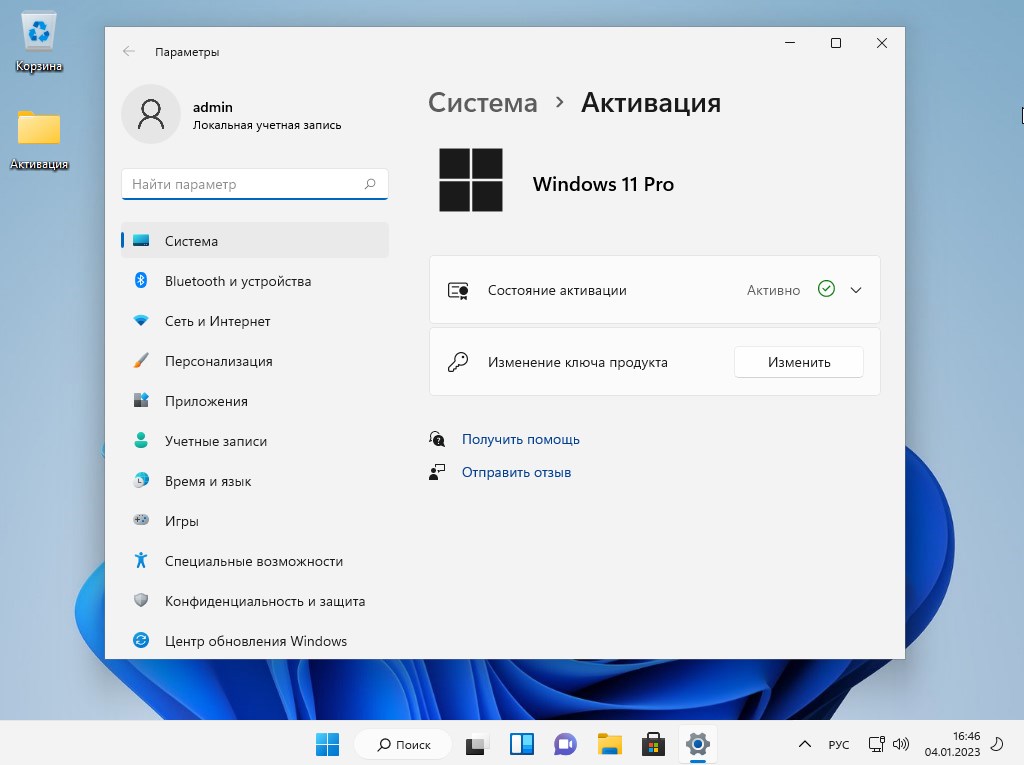Open the Get help link

pos(520,439)
